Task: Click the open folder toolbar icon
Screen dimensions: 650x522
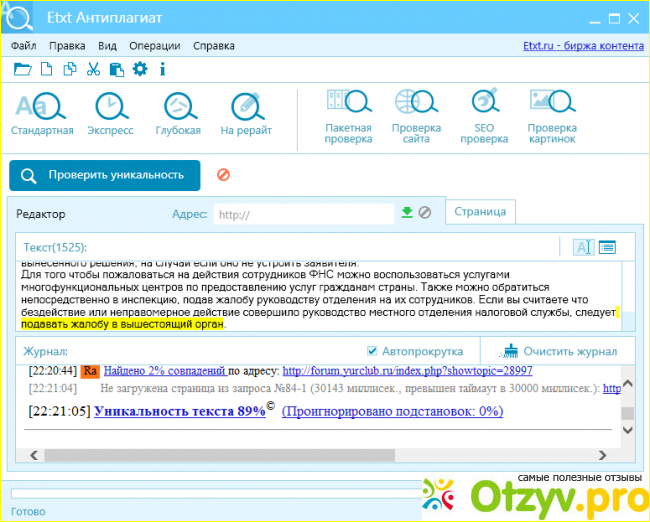Action: tap(23, 69)
